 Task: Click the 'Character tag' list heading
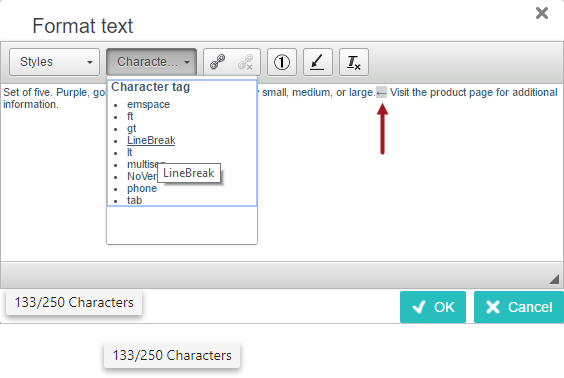click(x=151, y=87)
